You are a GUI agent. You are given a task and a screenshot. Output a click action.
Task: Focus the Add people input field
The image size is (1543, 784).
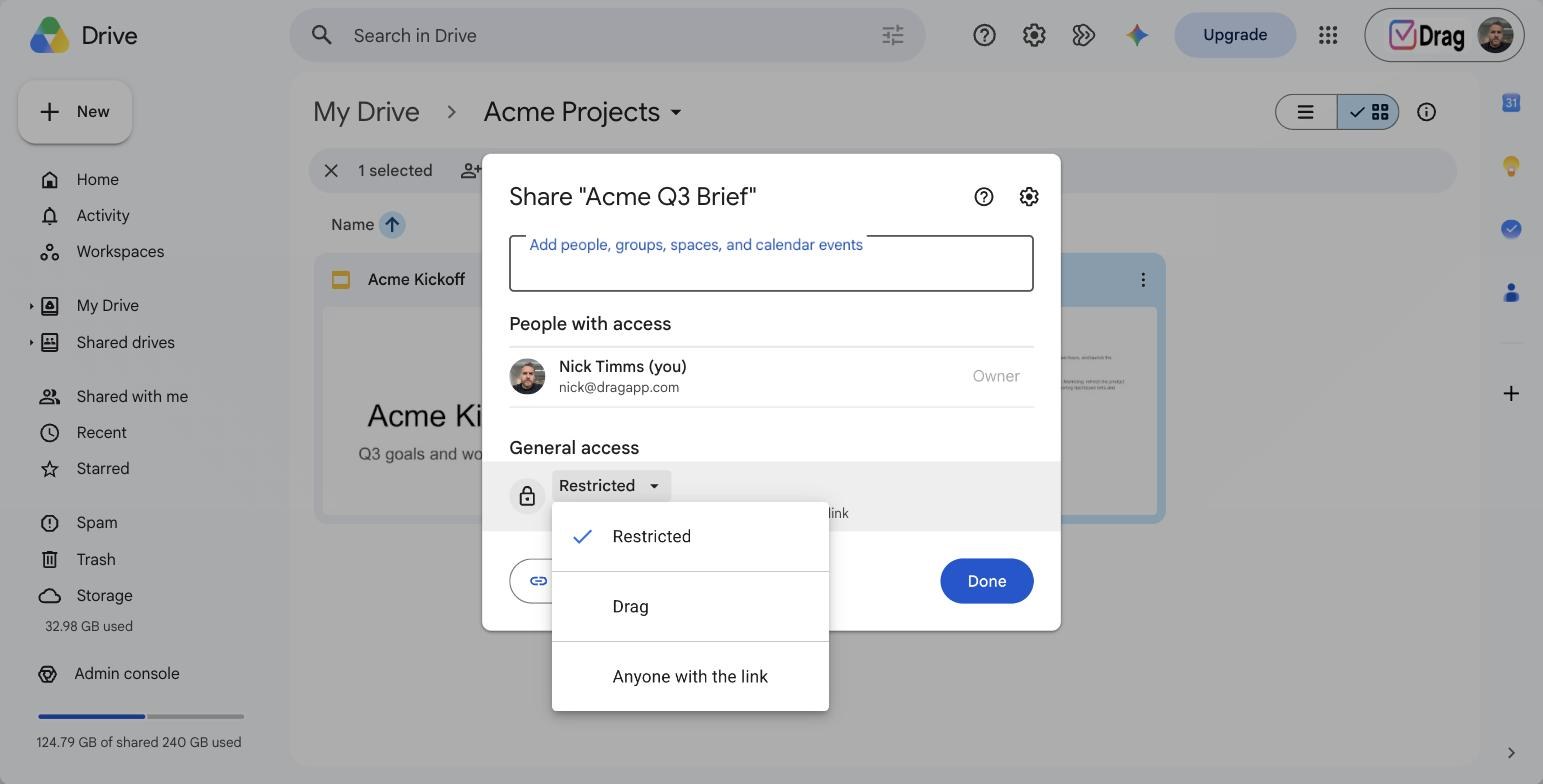(x=771, y=264)
